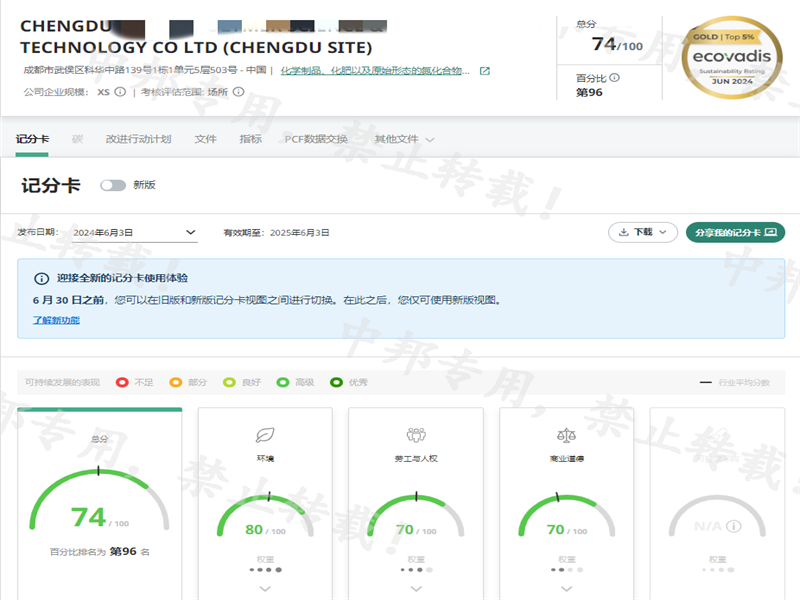
Task: Click info icon next to 公司企业规模 XS
Action: pyautogui.click(x=120, y=92)
